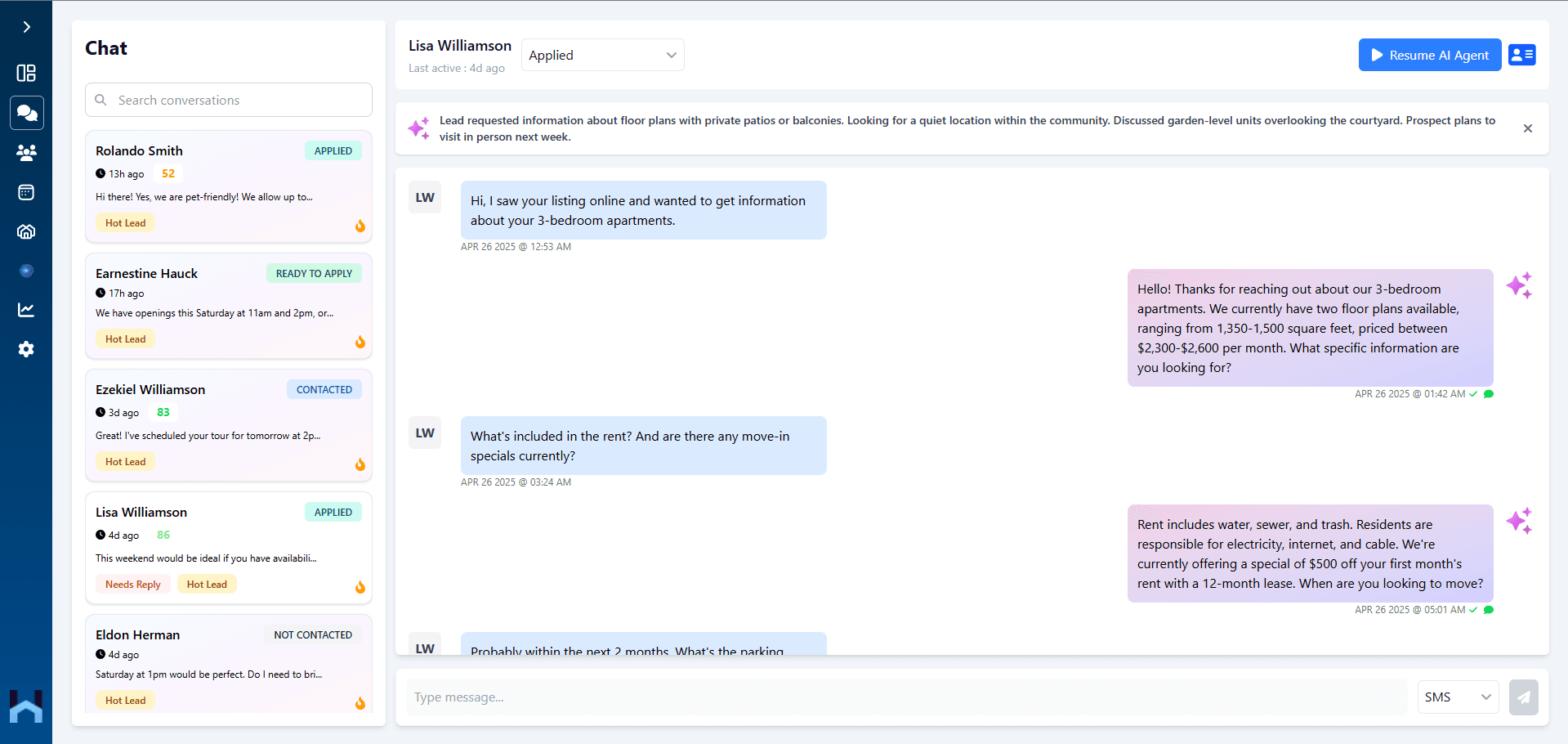Open Settings via the gear icon

pyautogui.click(x=26, y=349)
